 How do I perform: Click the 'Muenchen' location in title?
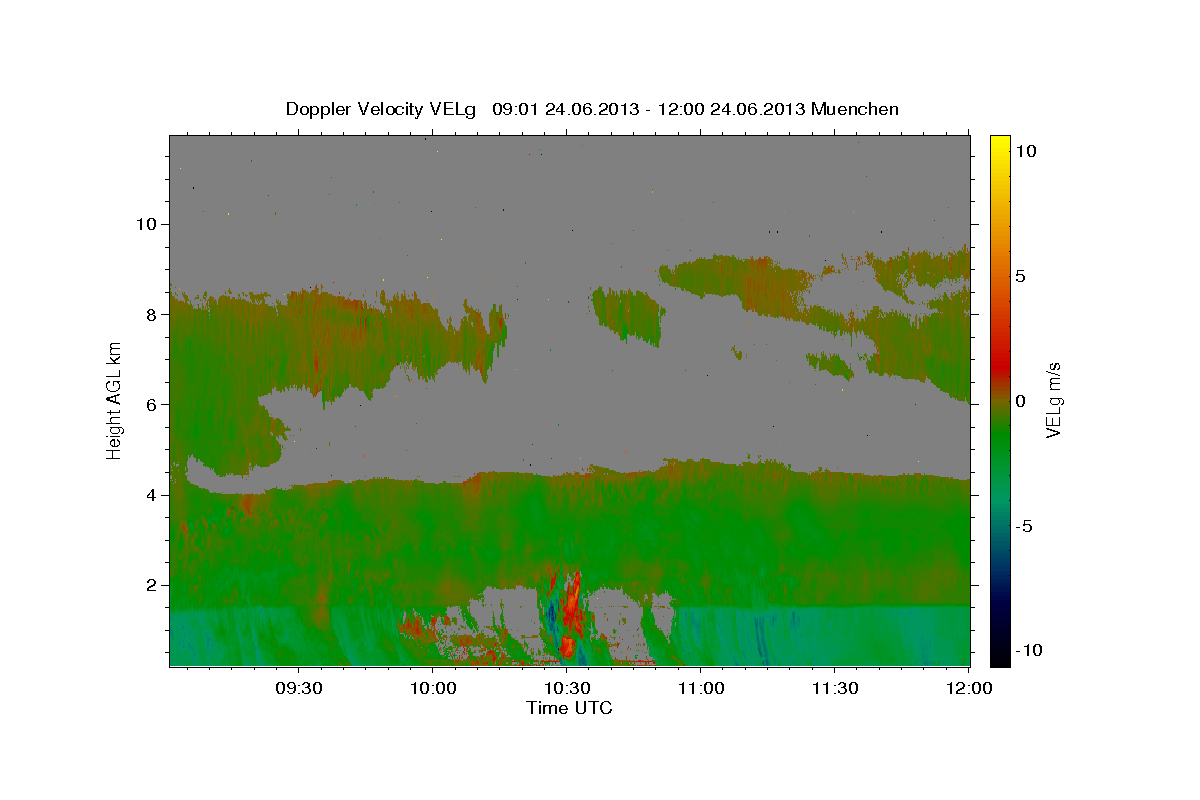[855, 108]
